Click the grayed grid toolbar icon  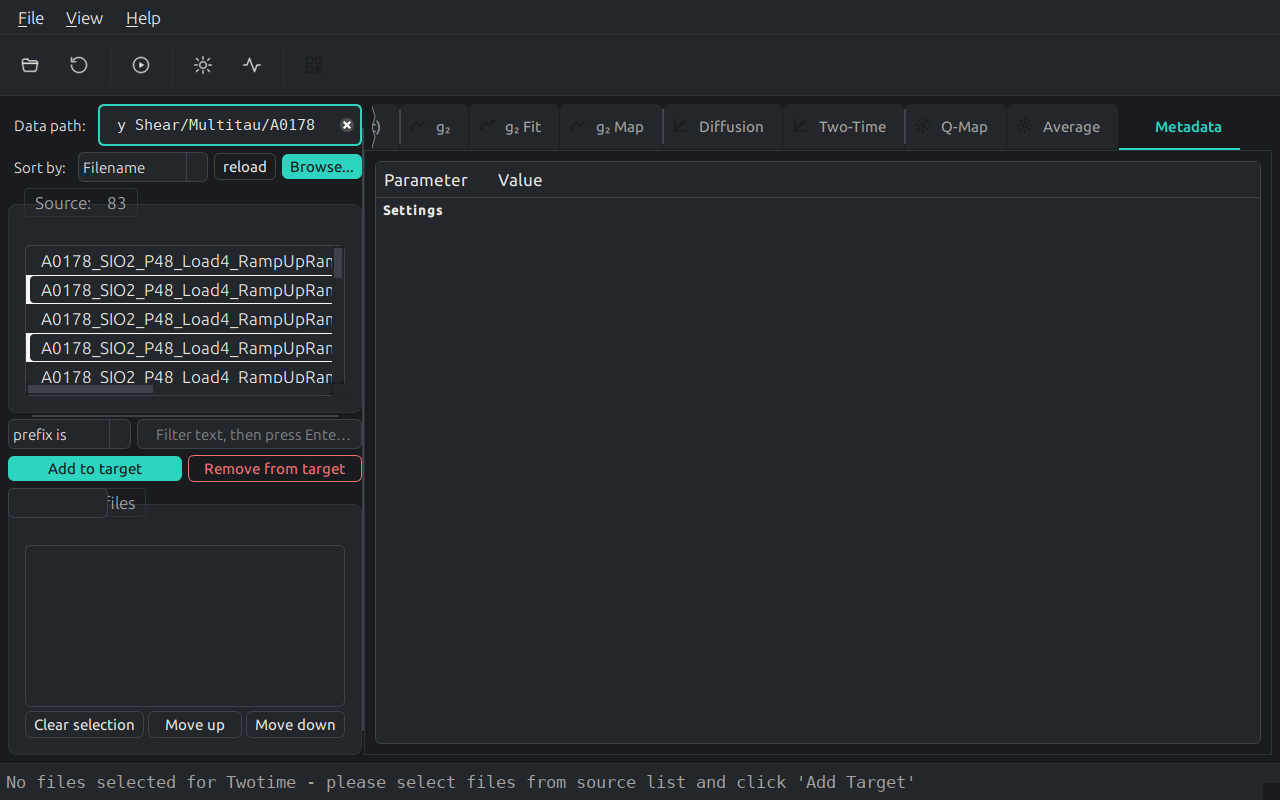pos(314,65)
